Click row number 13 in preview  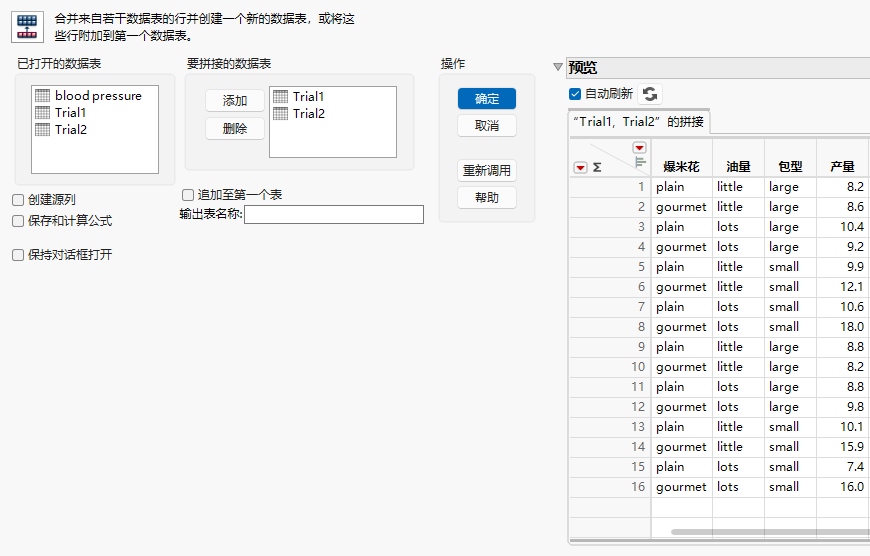(x=610, y=427)
